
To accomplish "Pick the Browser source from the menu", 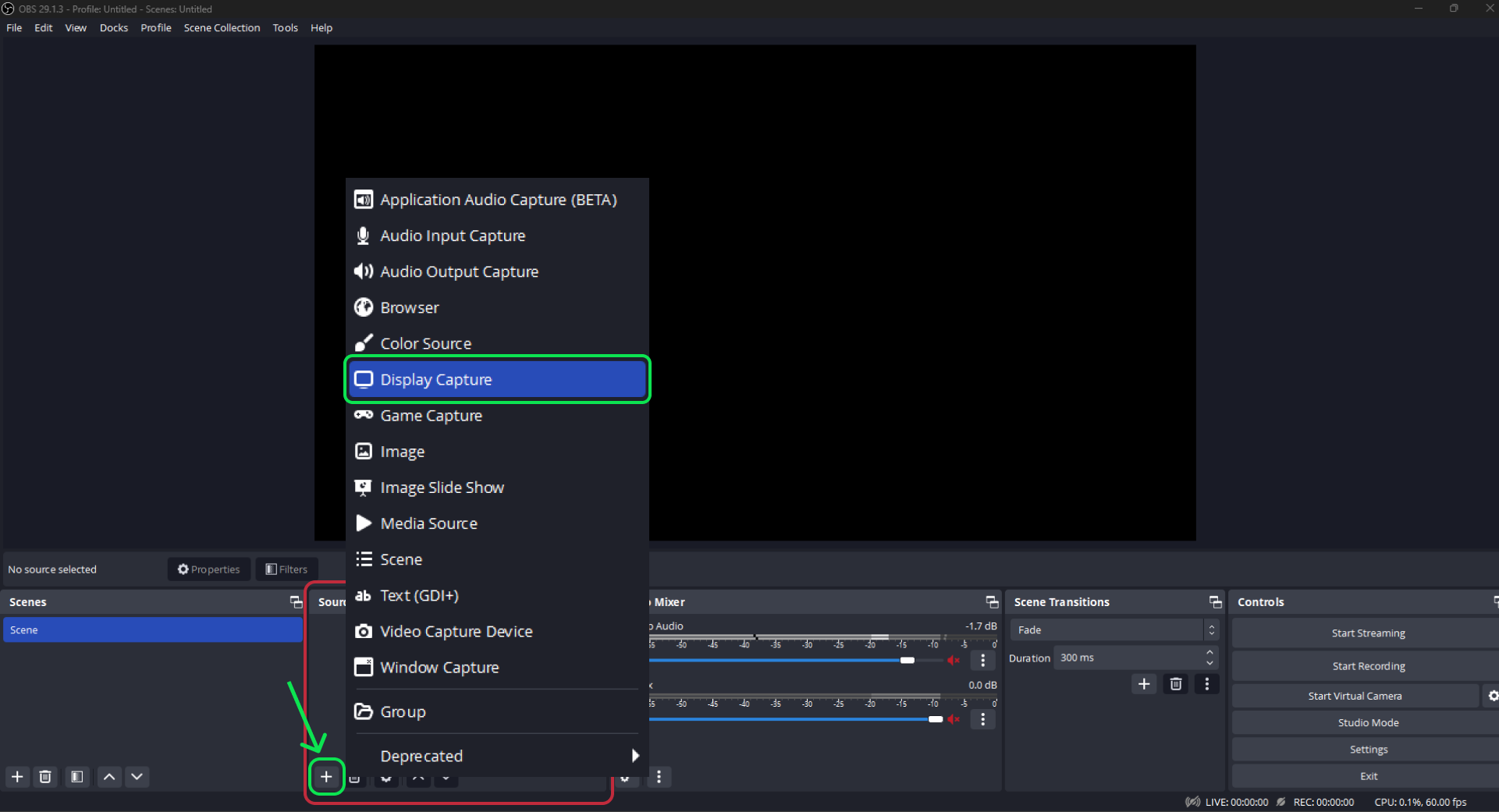I will (409, 307).
